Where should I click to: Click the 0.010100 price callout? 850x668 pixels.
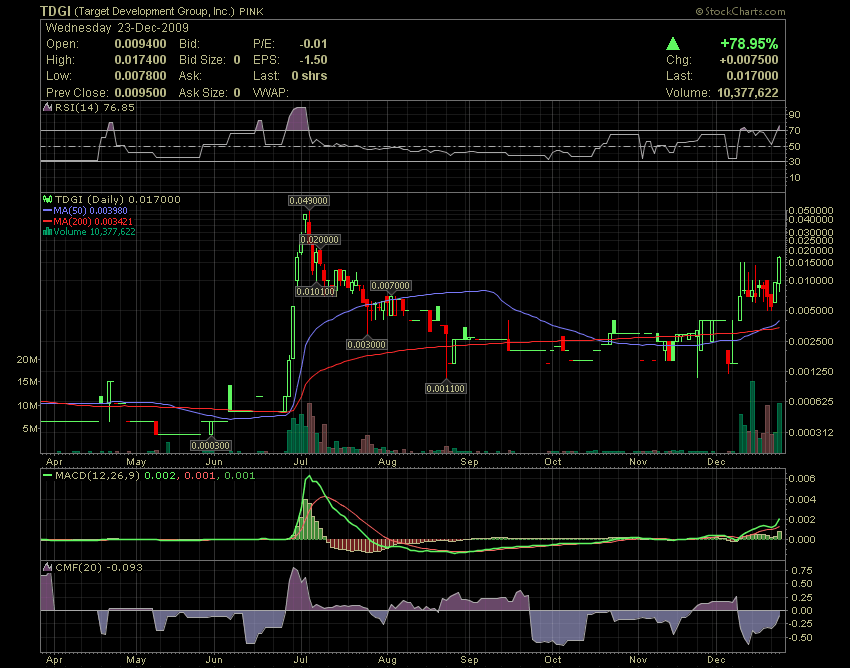pos(316,292)
